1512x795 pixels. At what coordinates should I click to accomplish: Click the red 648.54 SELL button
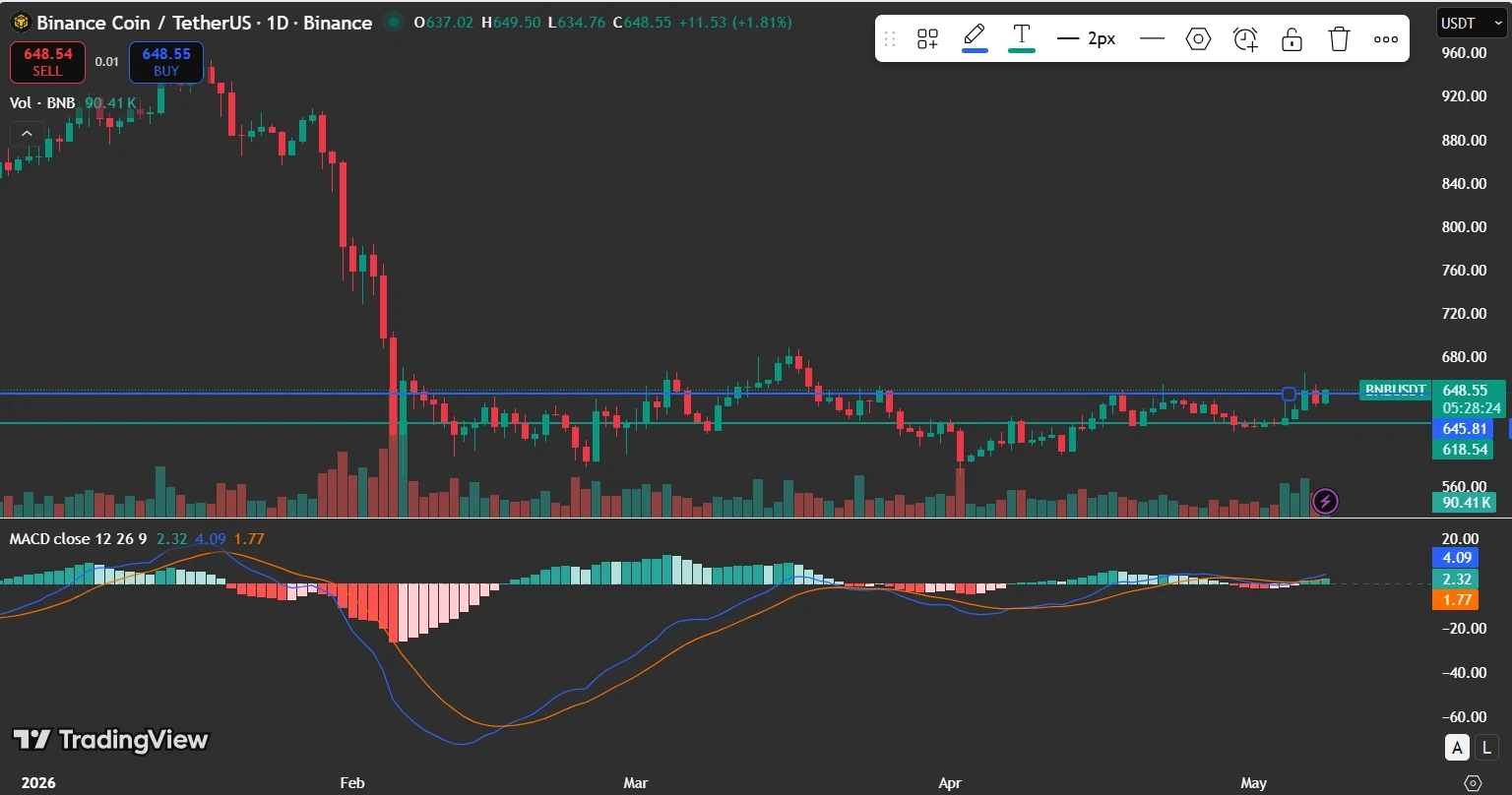pyautogui.click(x=47, y=62)
